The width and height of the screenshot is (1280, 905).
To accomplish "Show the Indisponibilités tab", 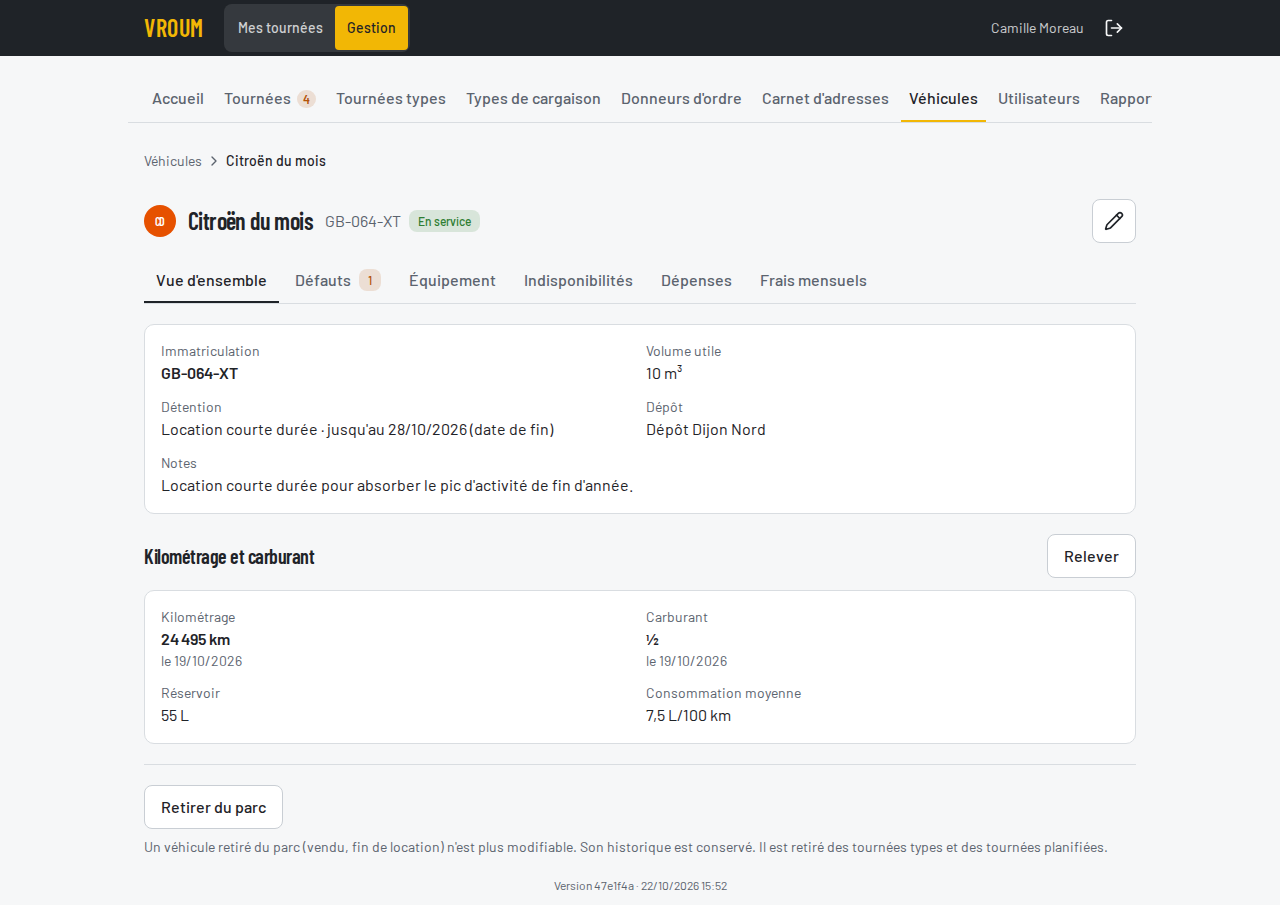I will tap(578, 281).
